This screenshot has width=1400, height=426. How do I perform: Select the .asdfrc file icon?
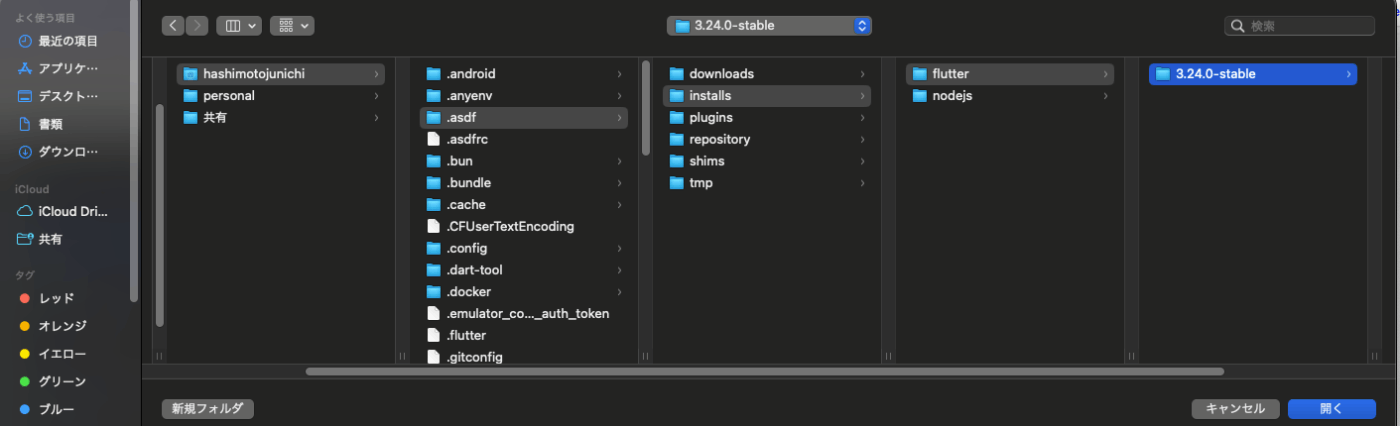point(433,139)
